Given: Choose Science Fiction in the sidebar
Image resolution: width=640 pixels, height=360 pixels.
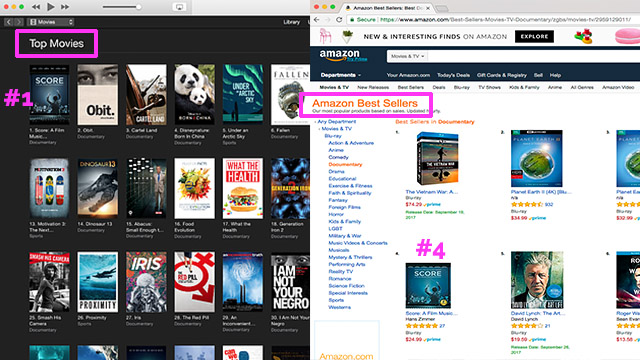Looking at the screenshot, I should [347, 286].
